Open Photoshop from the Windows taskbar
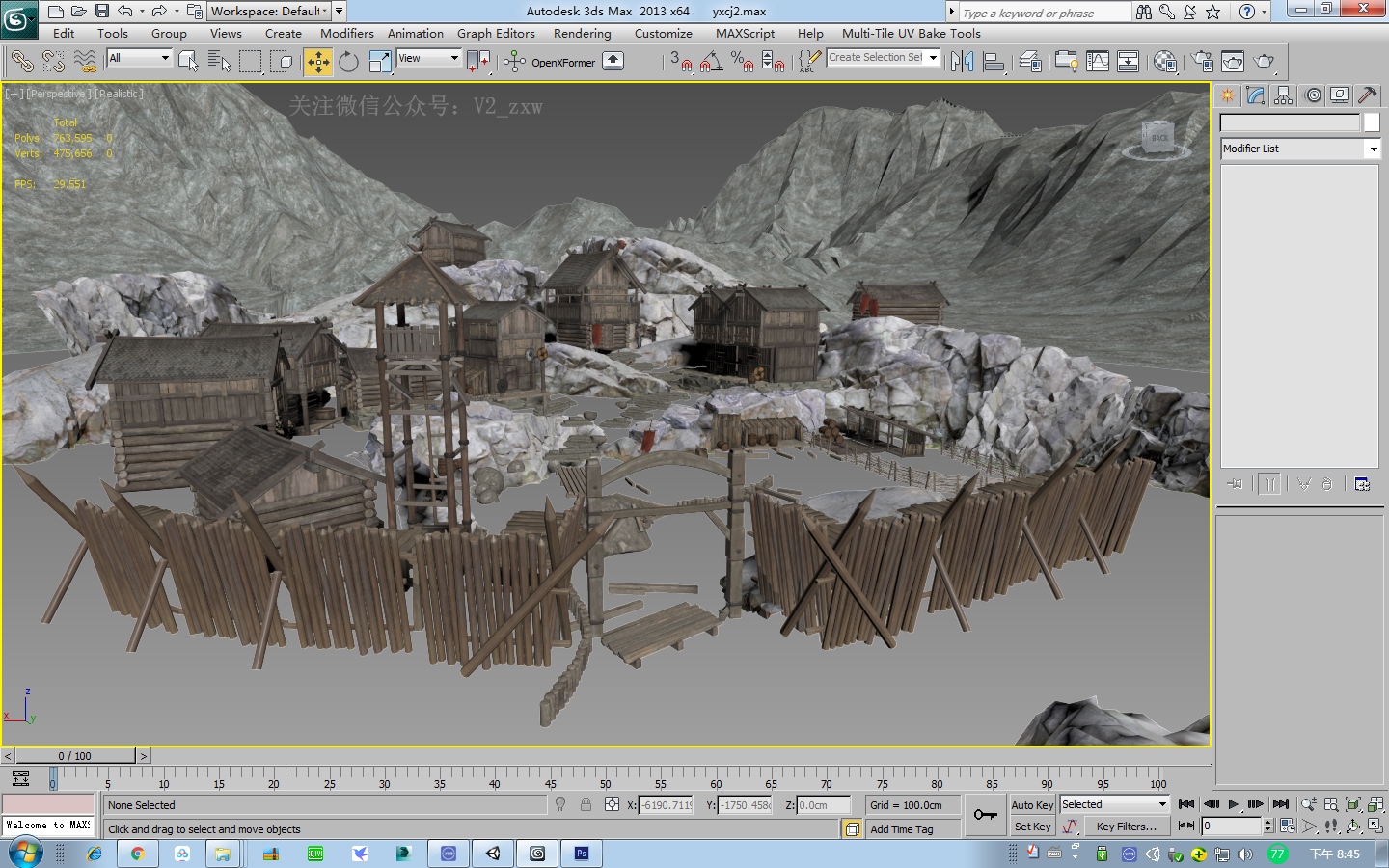1389x868 pixels. pyautogui.click(x=582, y=854)
